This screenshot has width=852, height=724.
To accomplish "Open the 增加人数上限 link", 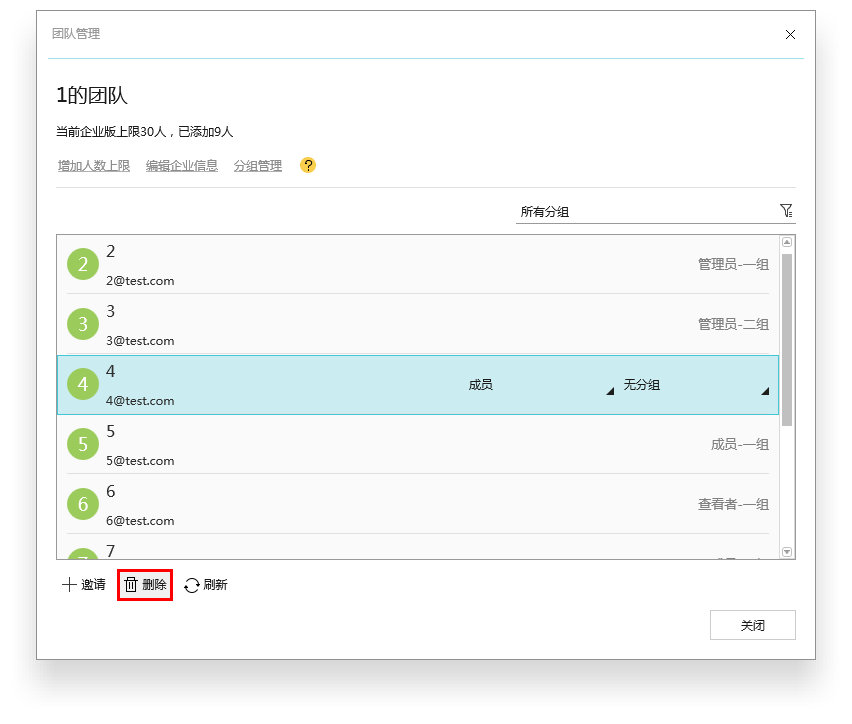I will point(94,166).
